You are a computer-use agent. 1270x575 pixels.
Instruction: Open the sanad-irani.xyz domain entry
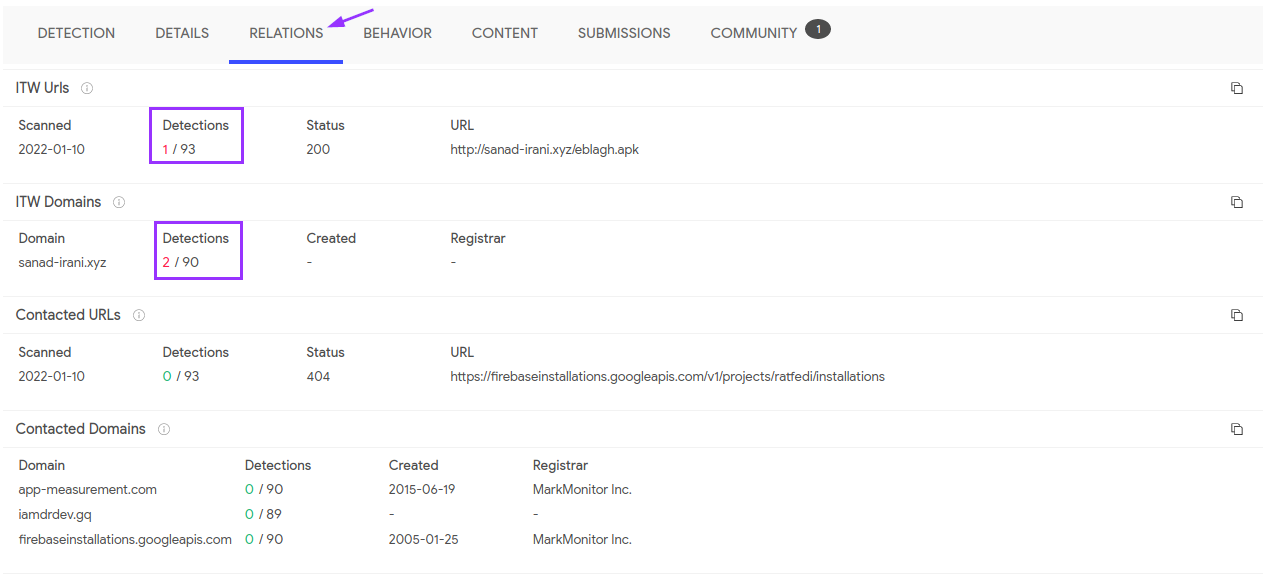62,263
